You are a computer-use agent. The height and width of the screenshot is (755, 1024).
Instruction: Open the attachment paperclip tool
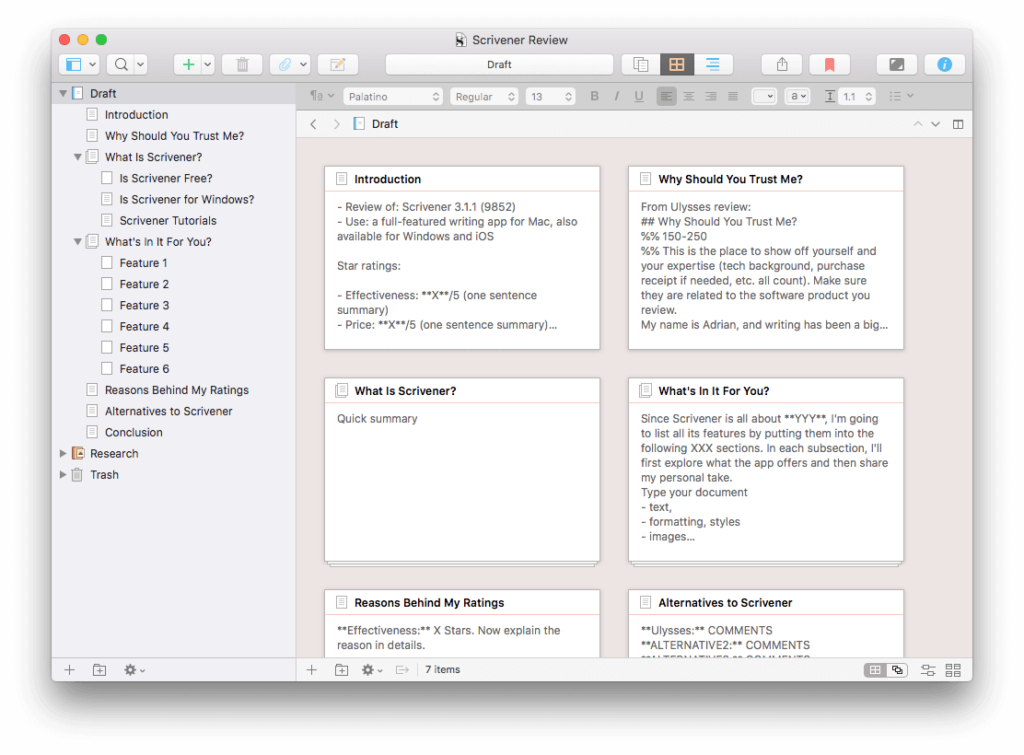point(285,65)
